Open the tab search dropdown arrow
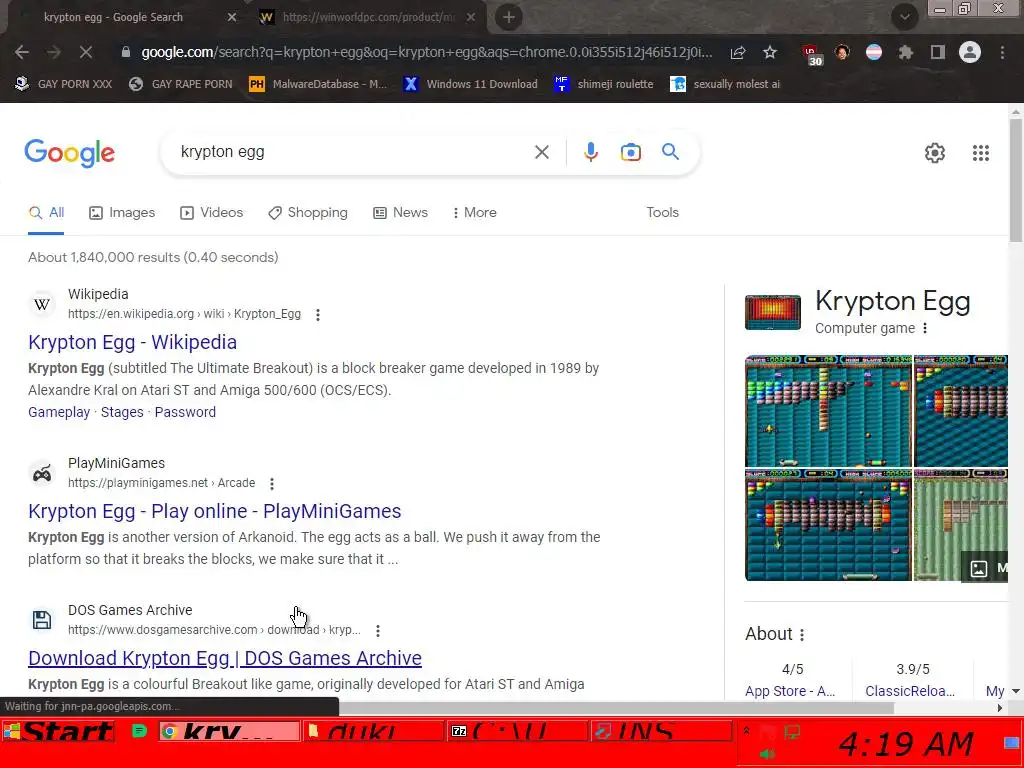The width and height of the screenshot is (1024, 768). coord(905,18)
